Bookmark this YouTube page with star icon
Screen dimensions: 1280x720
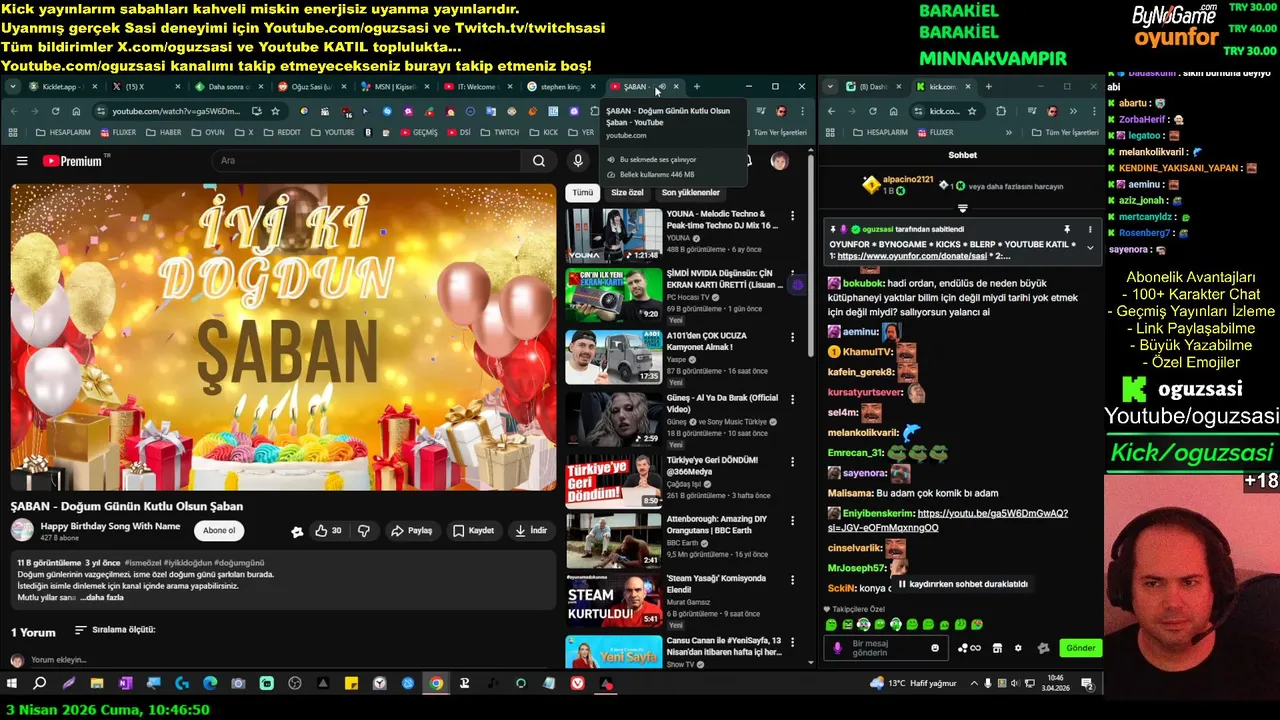click(x=276, y=111)
